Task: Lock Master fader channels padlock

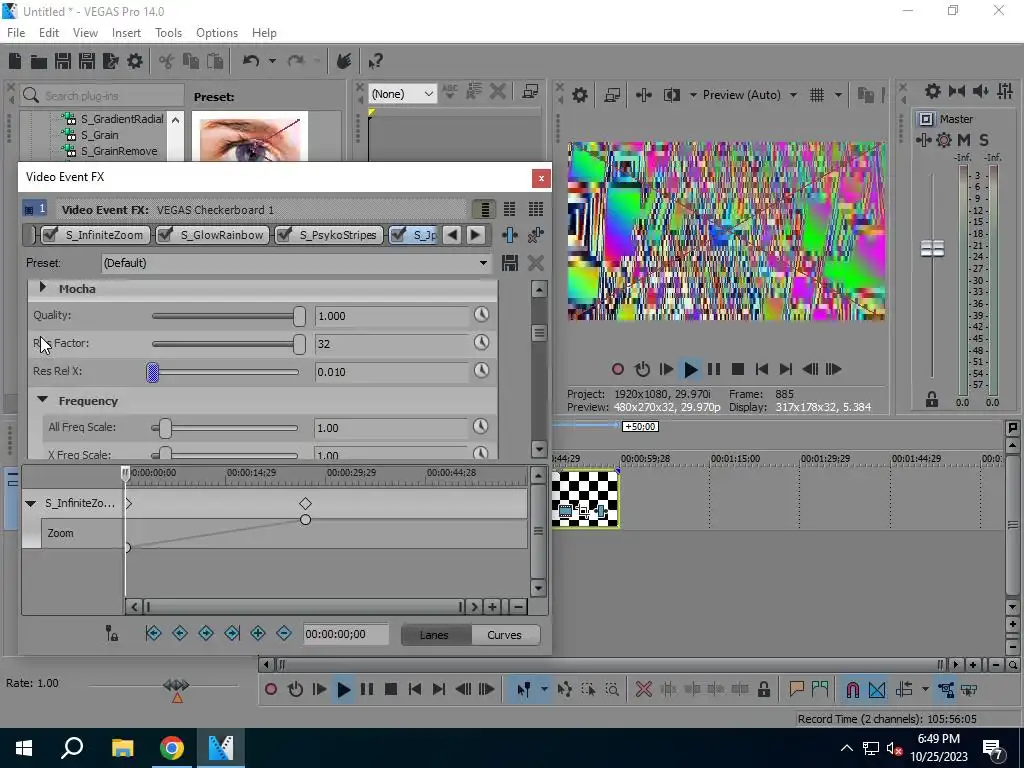Action: 932,400
